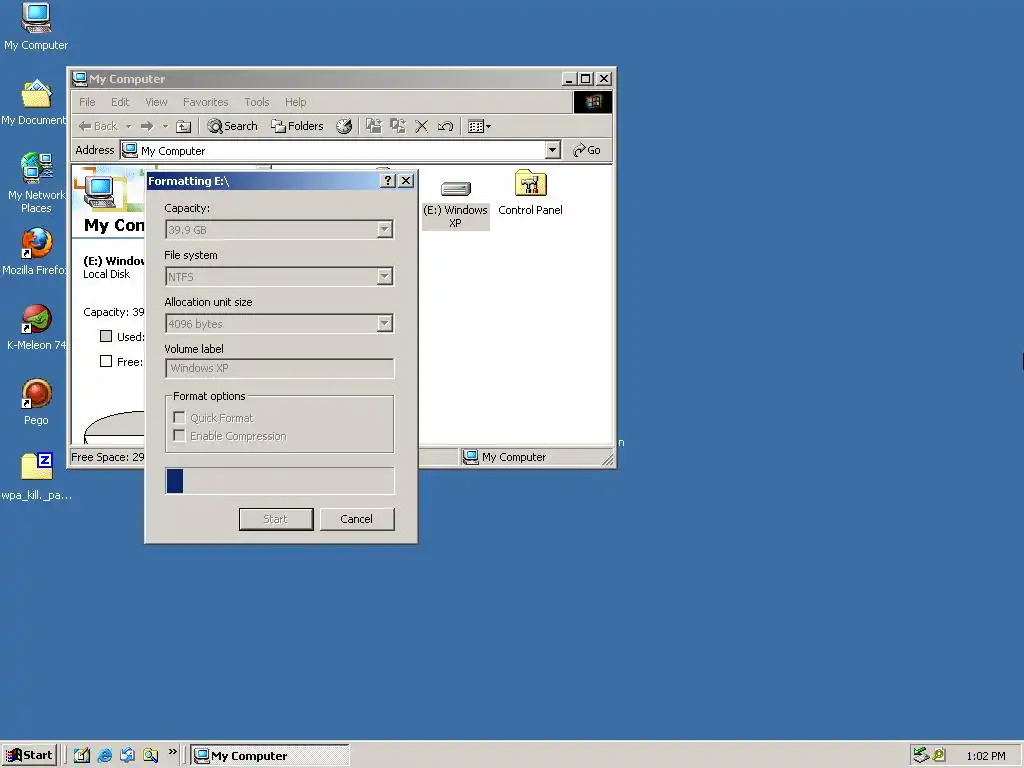Click the Windows logo throbber in My Computer
1024x768 pixels.
pos(592,102)
